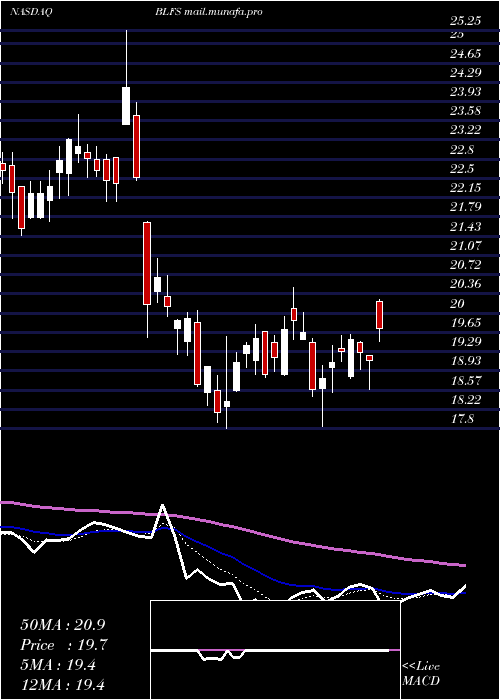Click the Price : 19.7 readout
This screenshot has height=700, width=500.
pyautogui.click(x=64, y=645)
